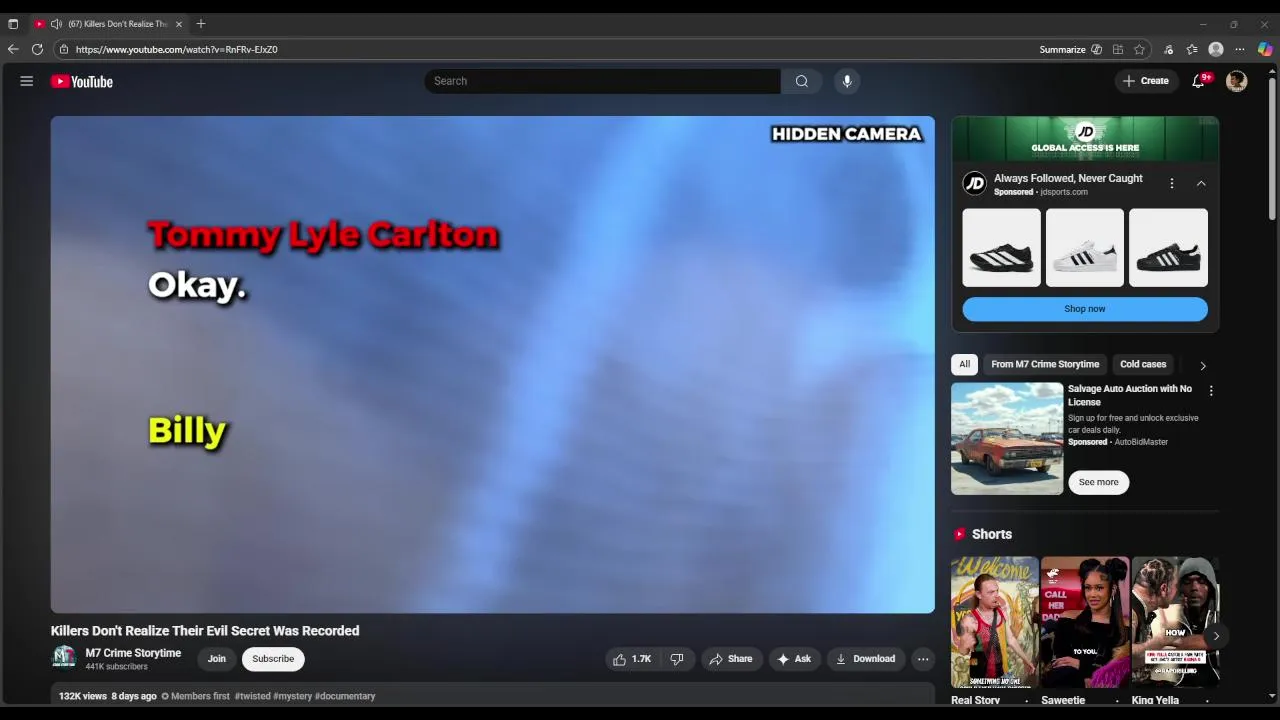Open a new browser tab
Screen dimensions: 1280x720
point(201,24)
